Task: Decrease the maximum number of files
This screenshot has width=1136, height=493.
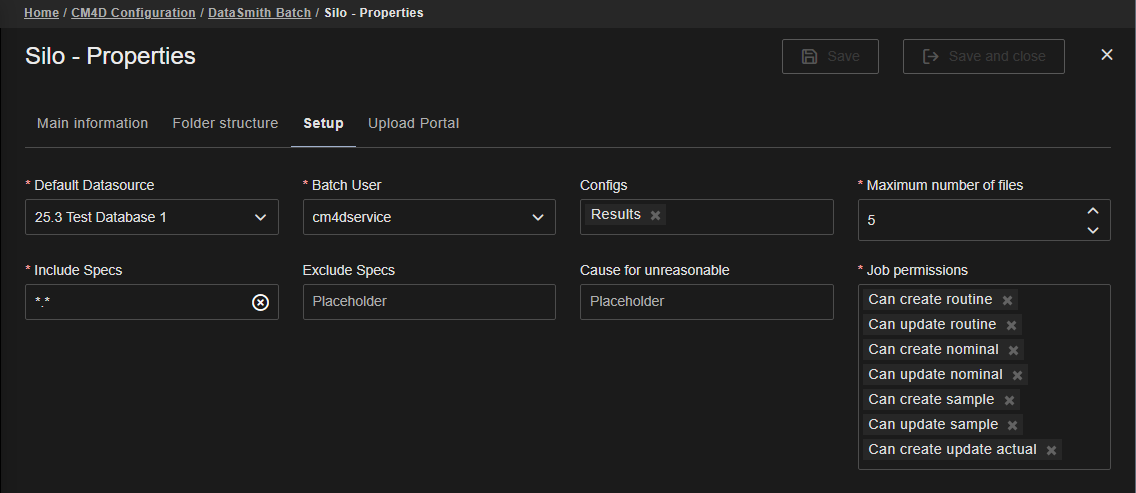Action: (1092, 230)
